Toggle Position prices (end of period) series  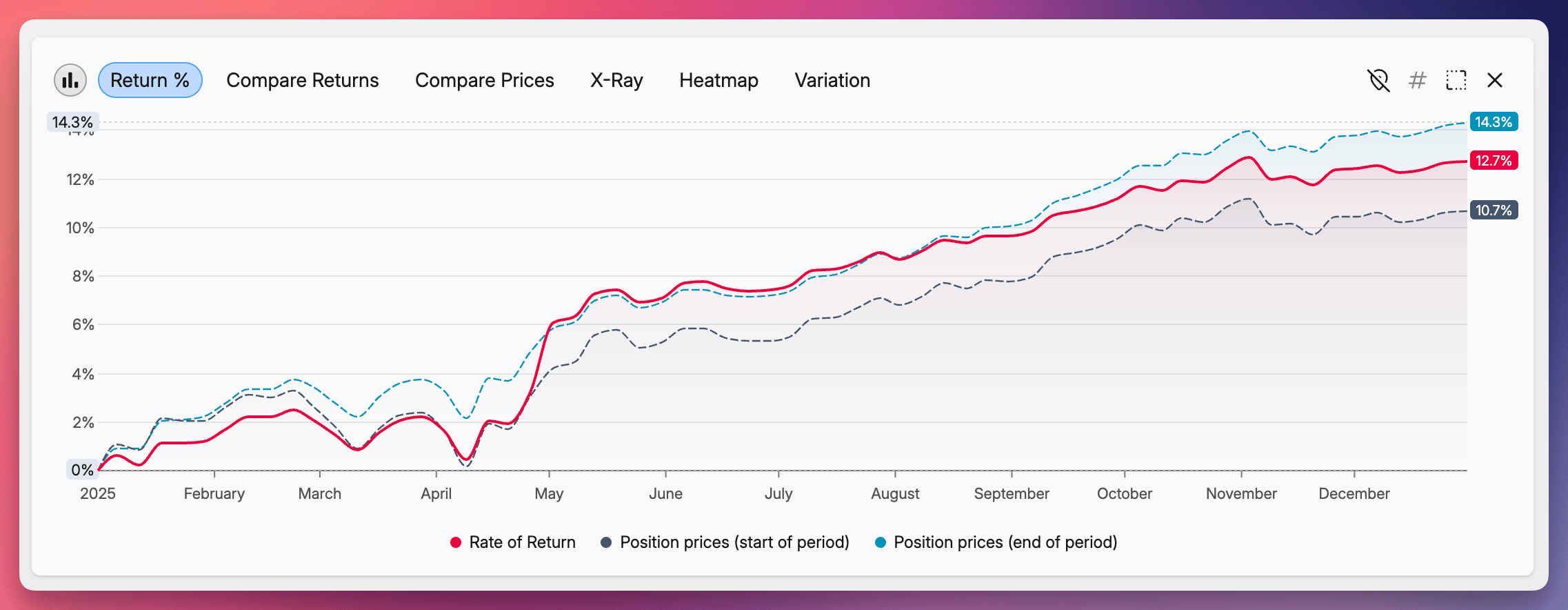pos(1005,542)
